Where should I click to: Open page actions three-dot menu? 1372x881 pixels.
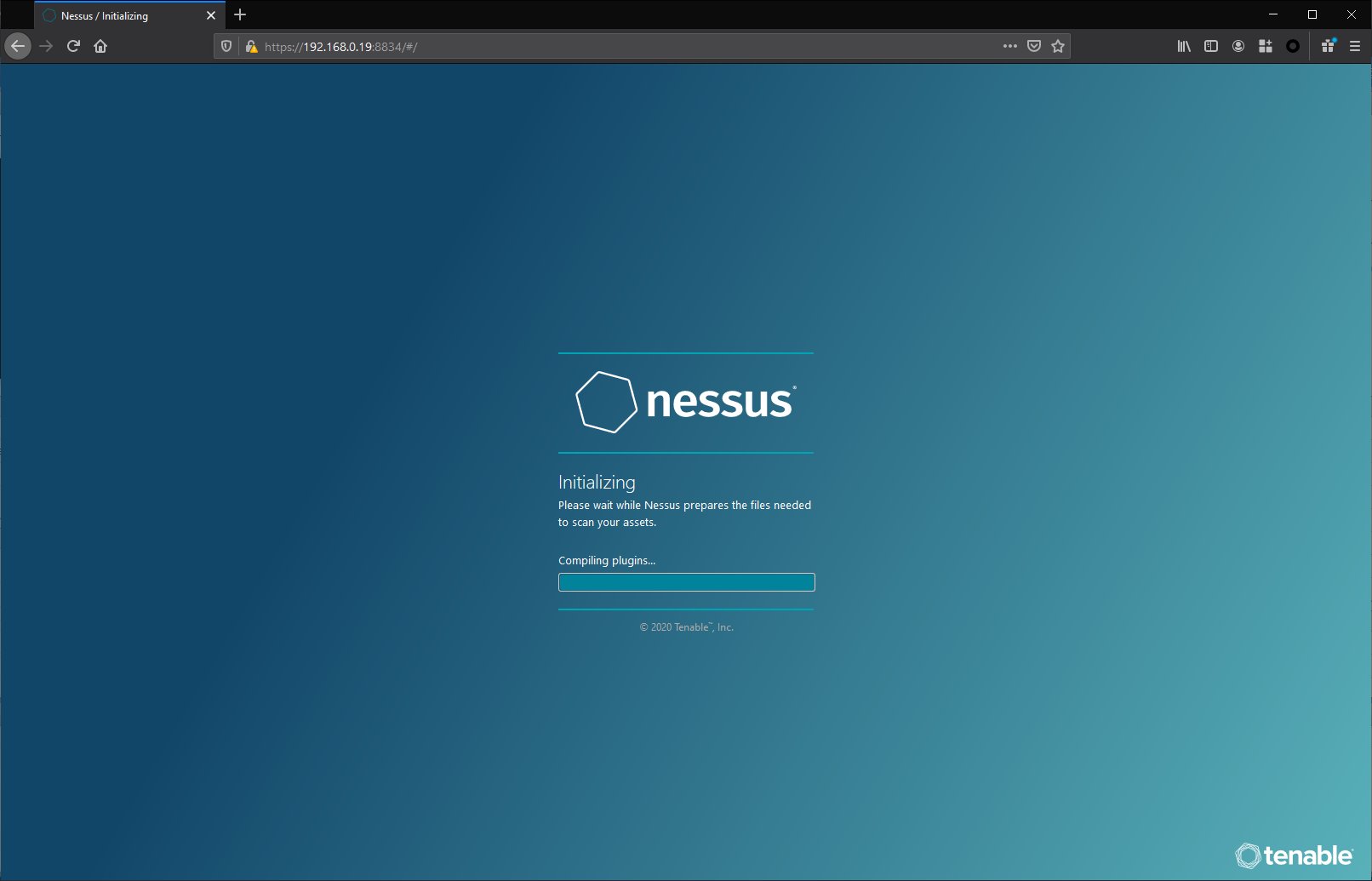point(1010,46)
